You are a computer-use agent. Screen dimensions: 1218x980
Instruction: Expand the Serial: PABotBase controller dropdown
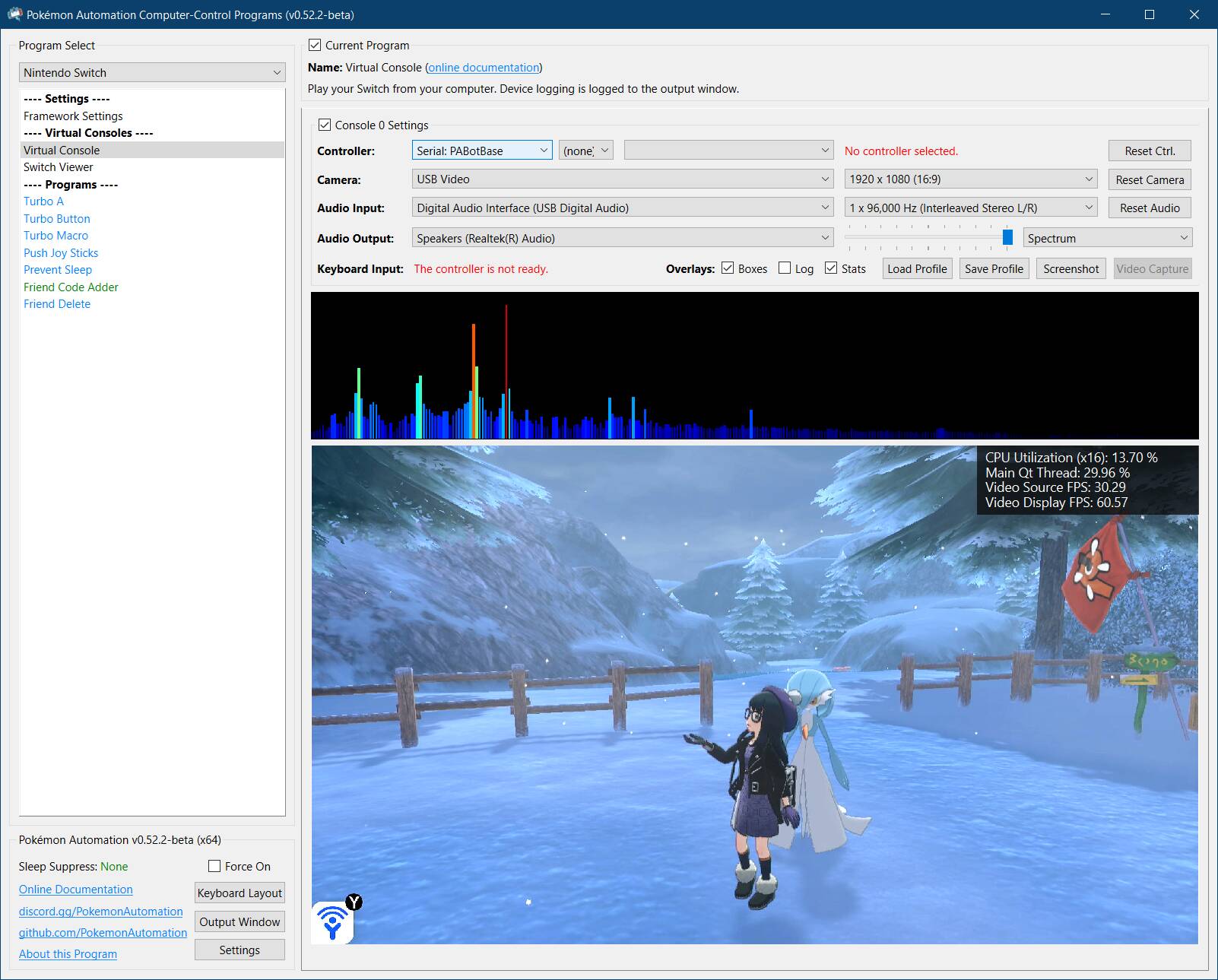482,151
